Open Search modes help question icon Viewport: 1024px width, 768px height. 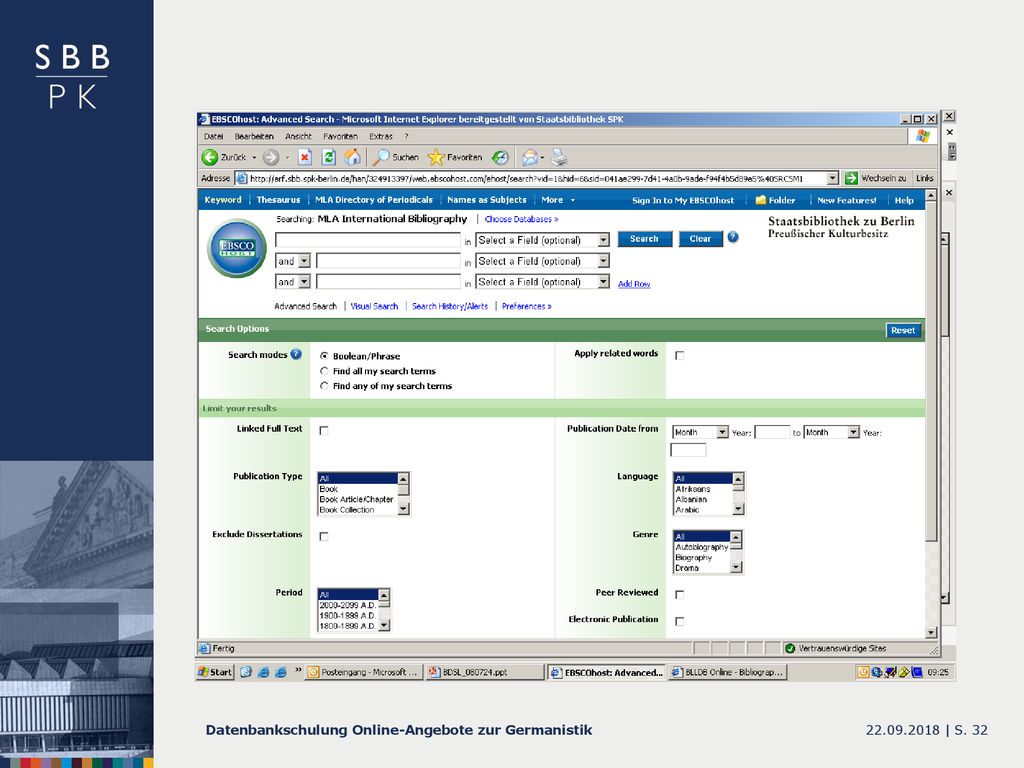[296, 355]
